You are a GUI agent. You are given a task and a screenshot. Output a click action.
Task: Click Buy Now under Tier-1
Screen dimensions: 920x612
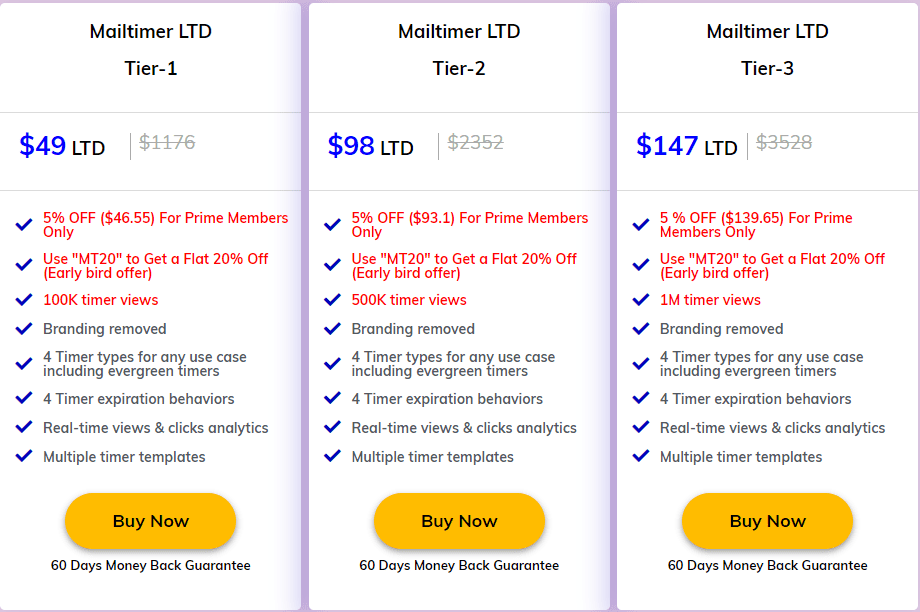point(150,521)
